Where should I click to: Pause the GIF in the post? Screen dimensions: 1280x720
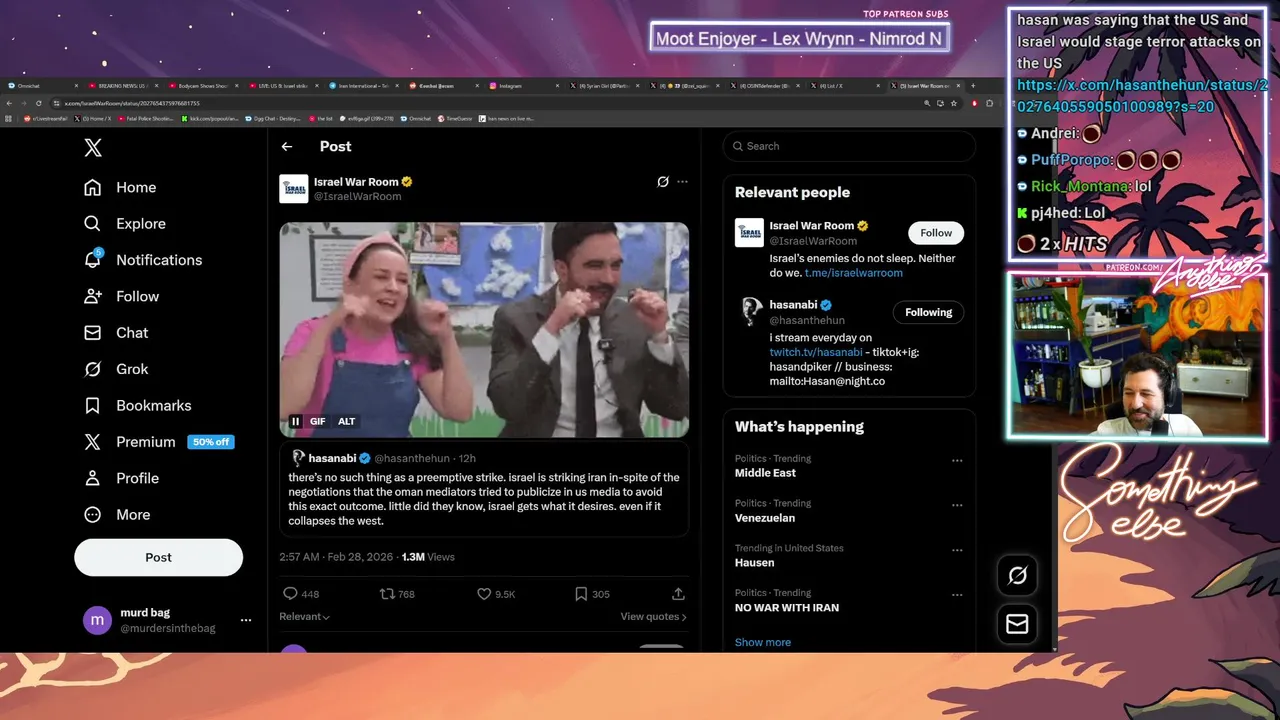[x=296, y=421]
